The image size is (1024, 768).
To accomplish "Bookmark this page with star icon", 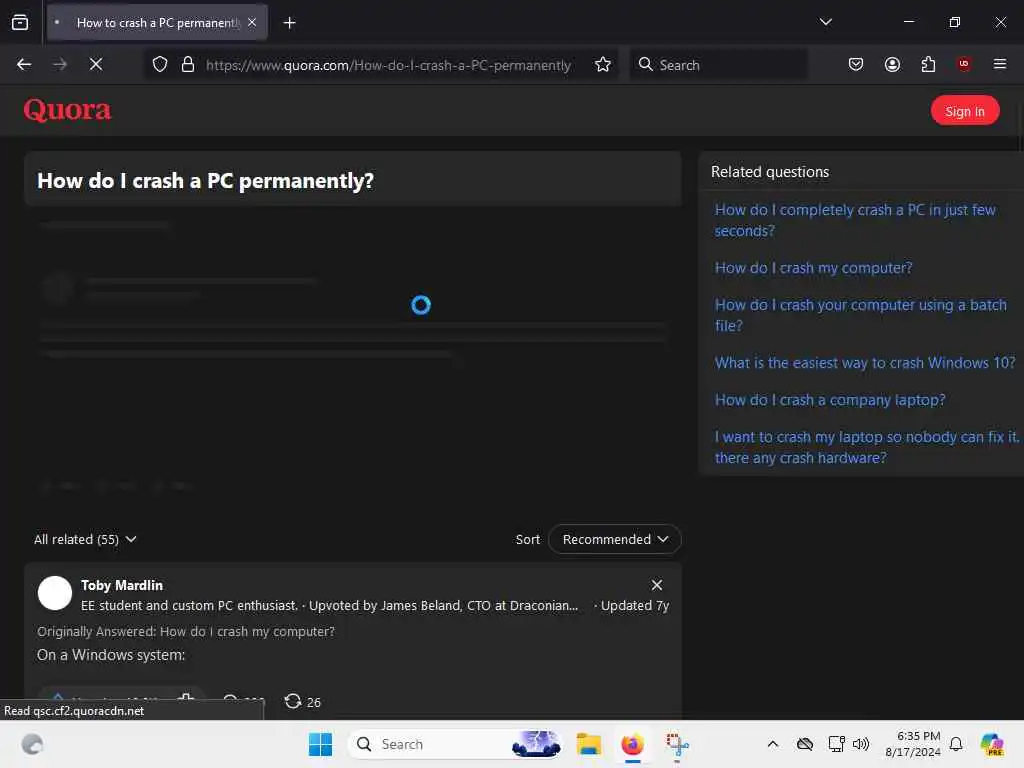I will pyautogui.click(x=603, y=64).
